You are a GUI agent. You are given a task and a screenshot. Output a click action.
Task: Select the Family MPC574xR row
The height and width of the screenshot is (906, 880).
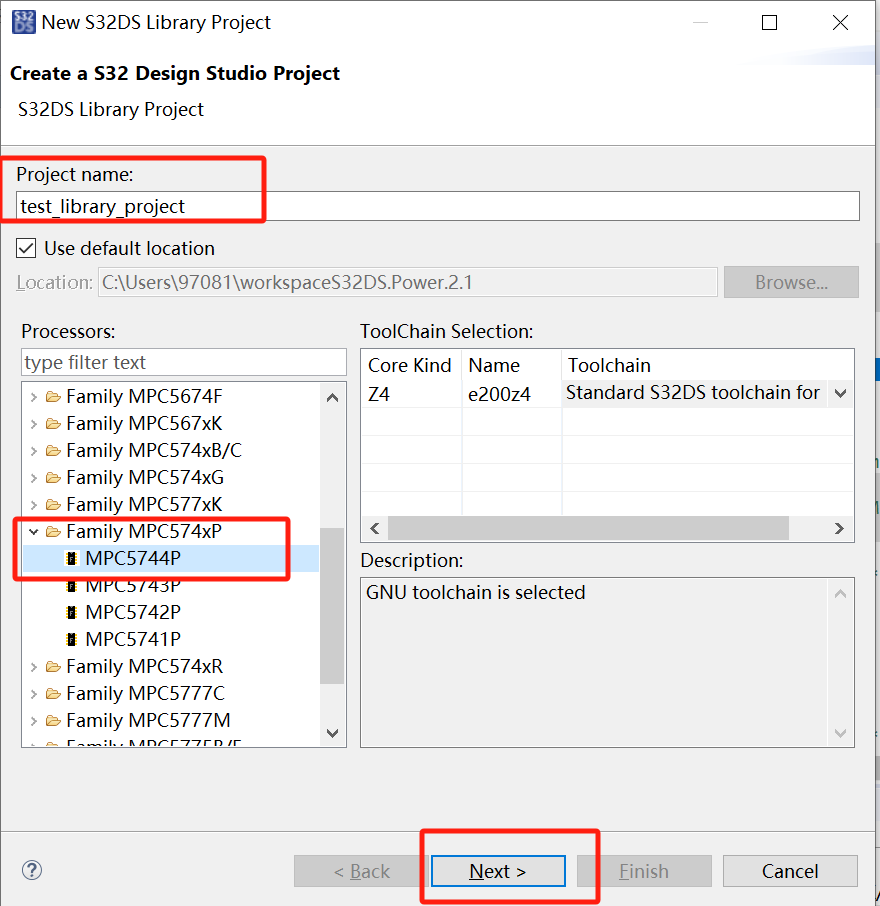click(x=144, y=667)
